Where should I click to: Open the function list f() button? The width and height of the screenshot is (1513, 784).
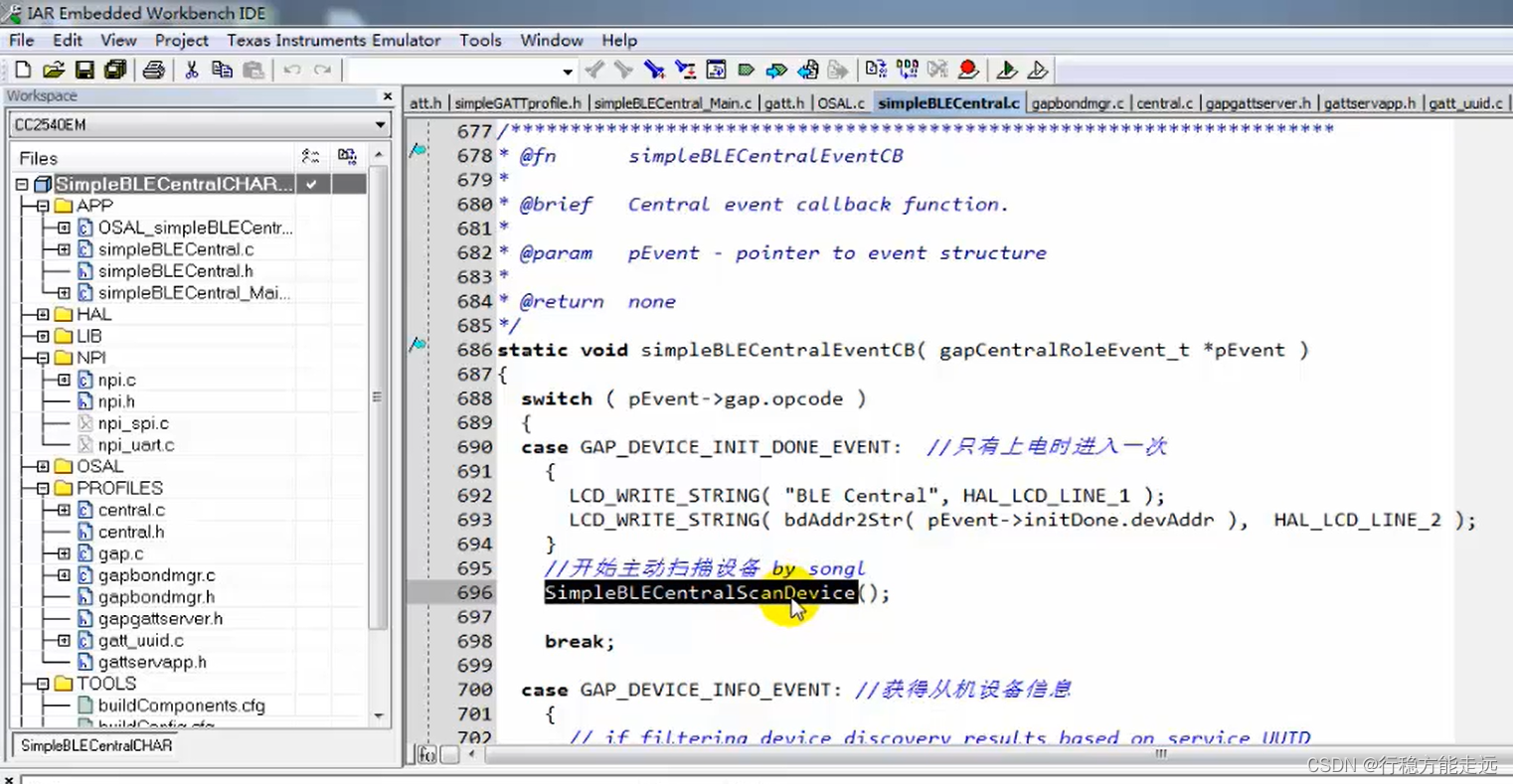[426, 754]
